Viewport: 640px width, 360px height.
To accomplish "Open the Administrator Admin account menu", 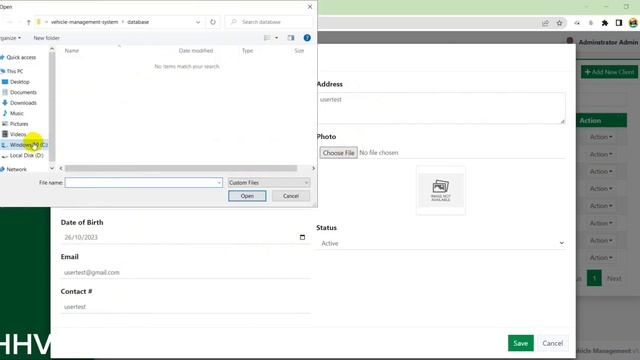I will point(603,42).
